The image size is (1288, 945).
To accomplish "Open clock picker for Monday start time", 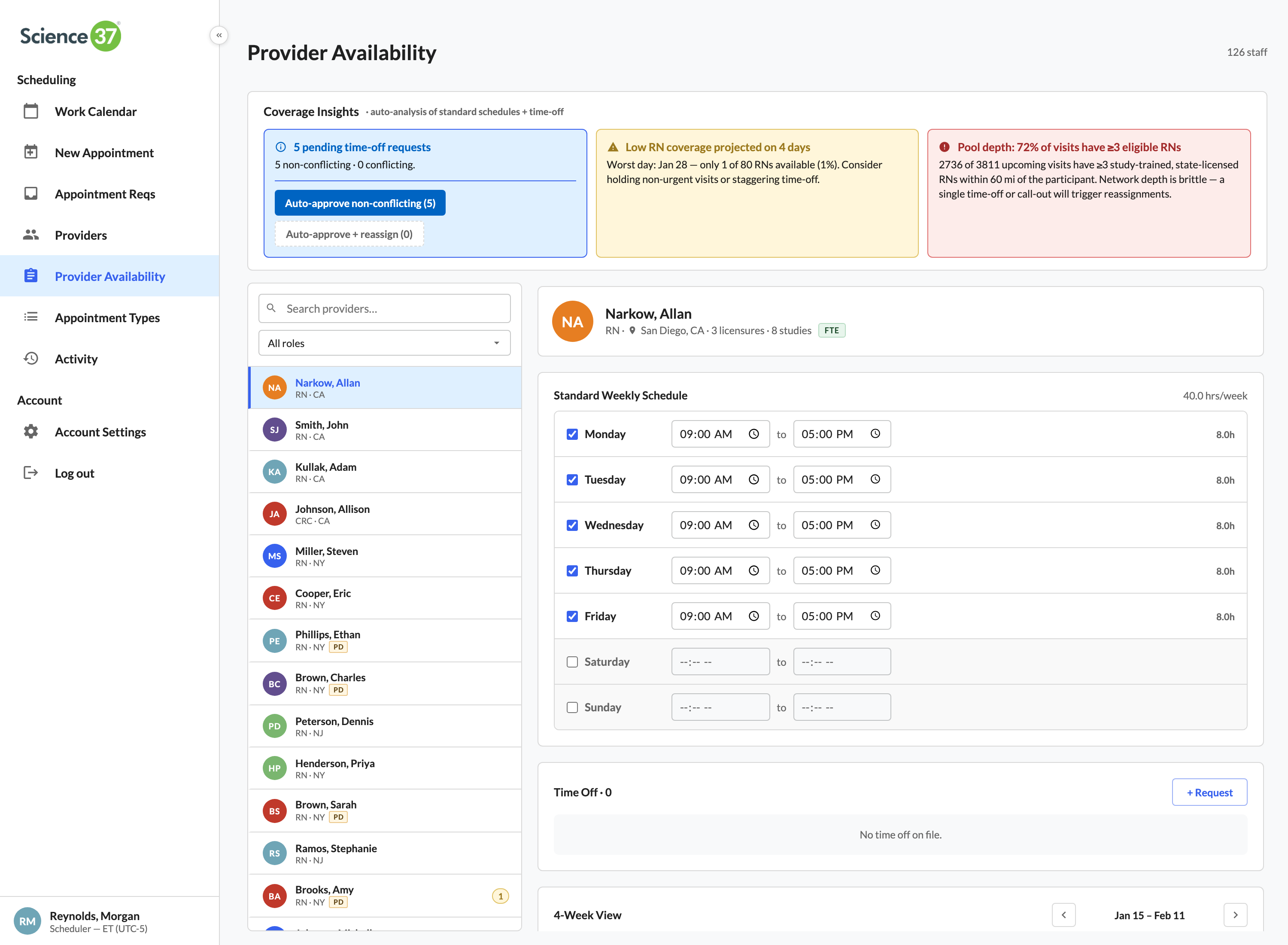I will (754, 433).
